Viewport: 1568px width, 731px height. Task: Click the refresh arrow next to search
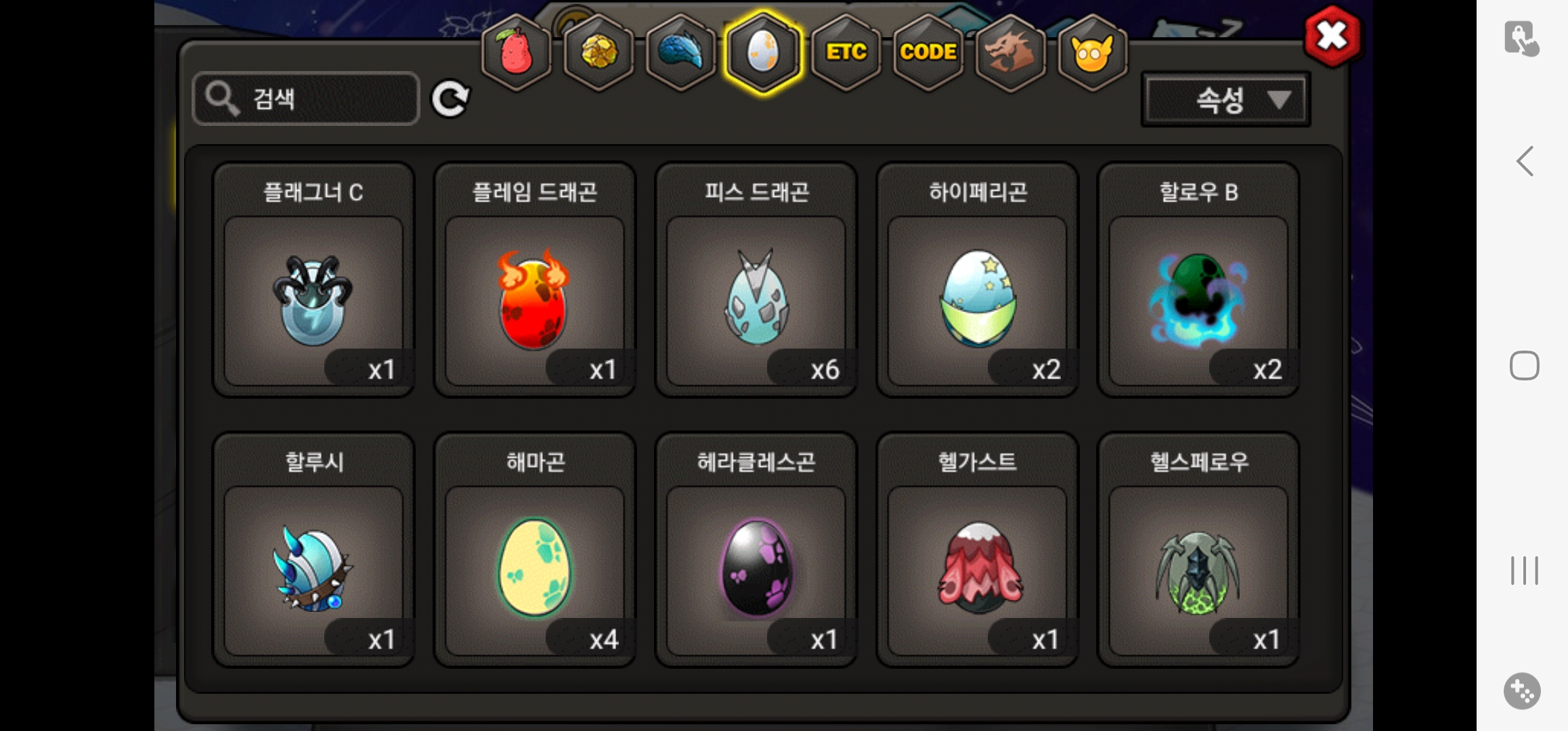click(x=450, y=99)
